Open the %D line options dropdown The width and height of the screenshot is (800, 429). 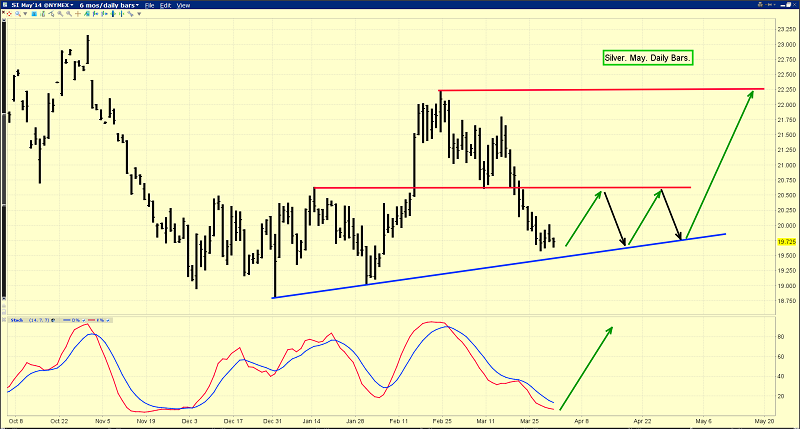pos(84,320)
